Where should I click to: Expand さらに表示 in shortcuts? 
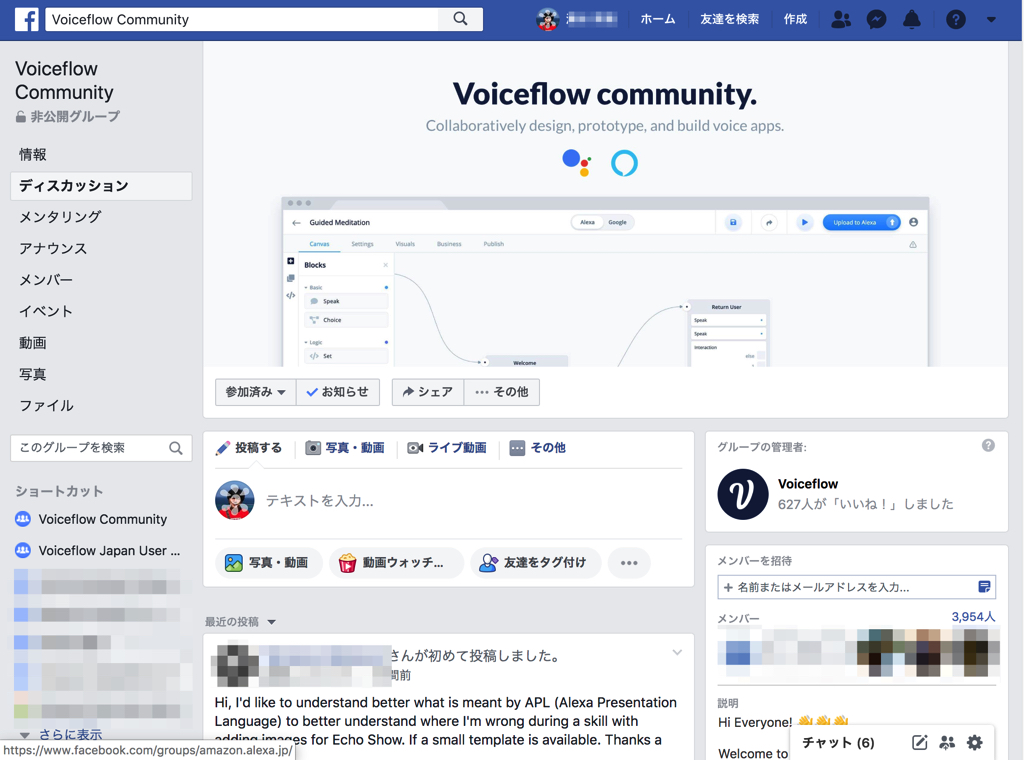(70, 735)
